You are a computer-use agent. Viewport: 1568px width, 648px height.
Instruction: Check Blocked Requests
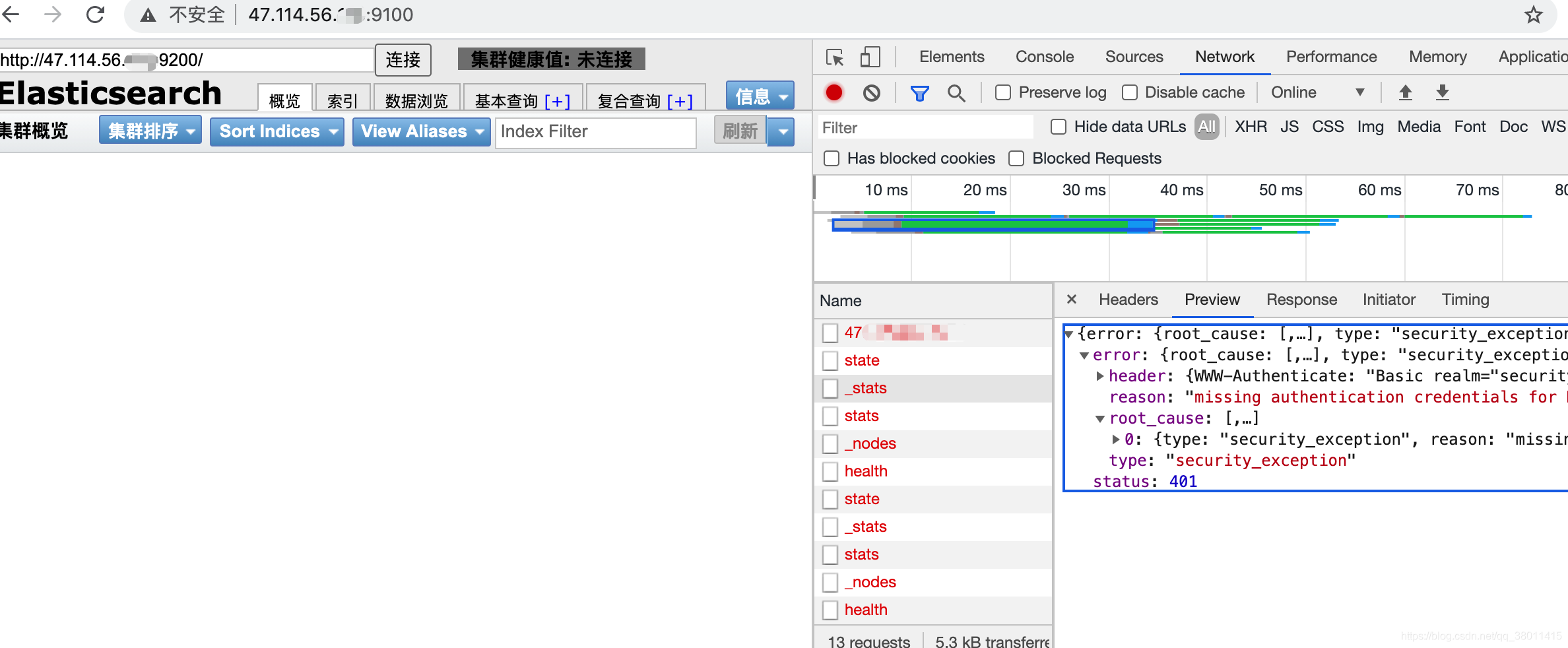click(1016, 158)
